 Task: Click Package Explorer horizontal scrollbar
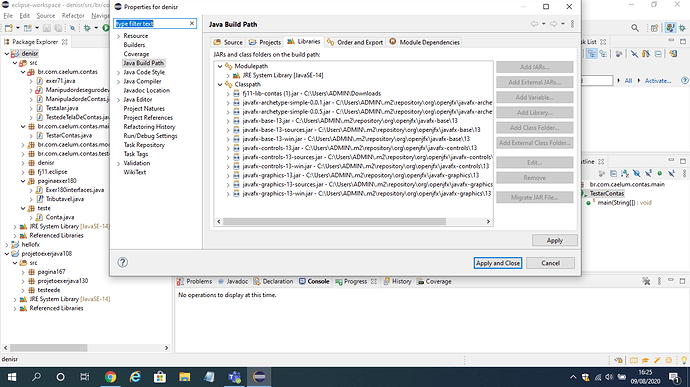pos(48,348)
